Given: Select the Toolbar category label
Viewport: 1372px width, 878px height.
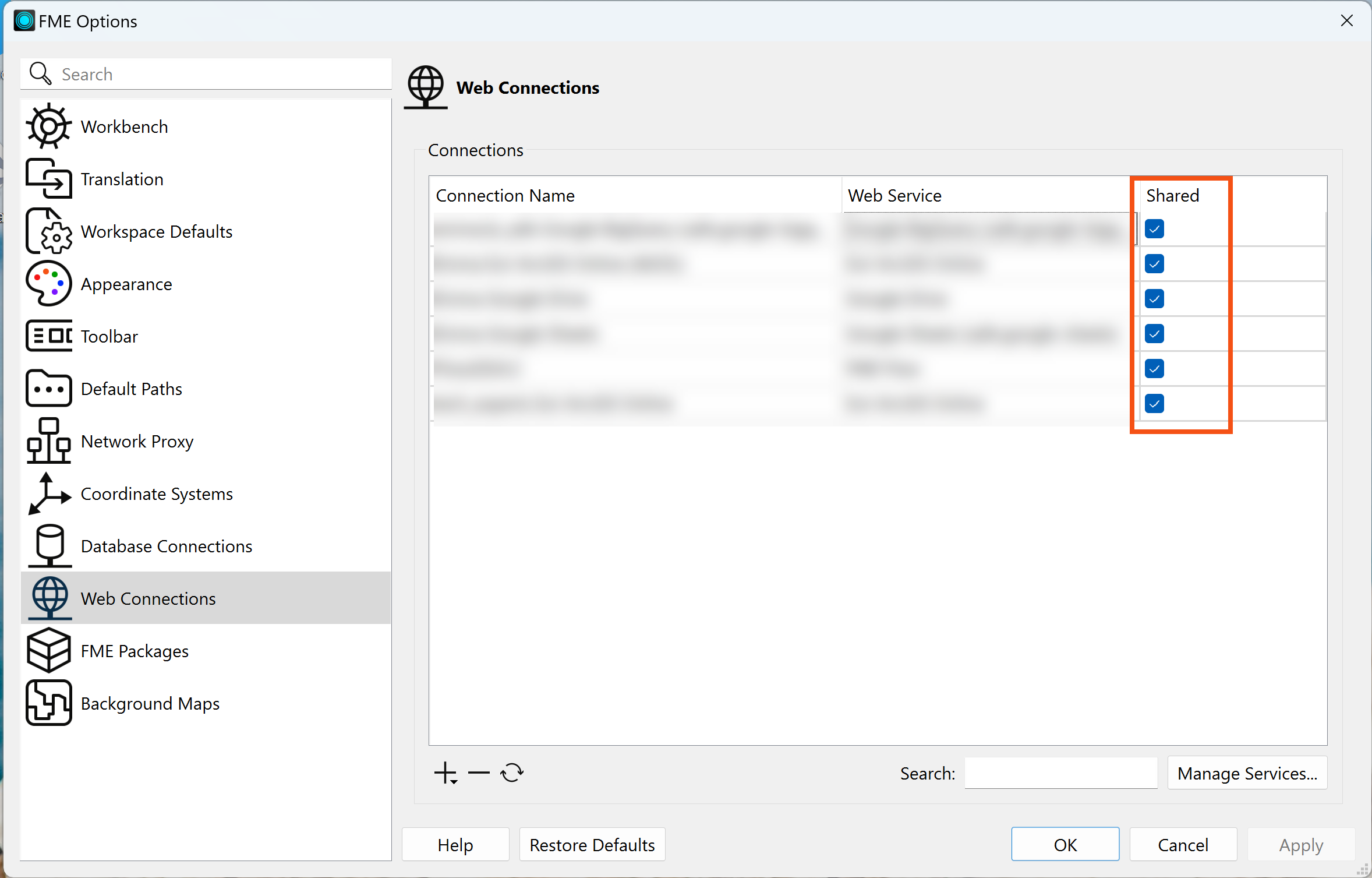Looking at the screenshot, I should [109, 336].
